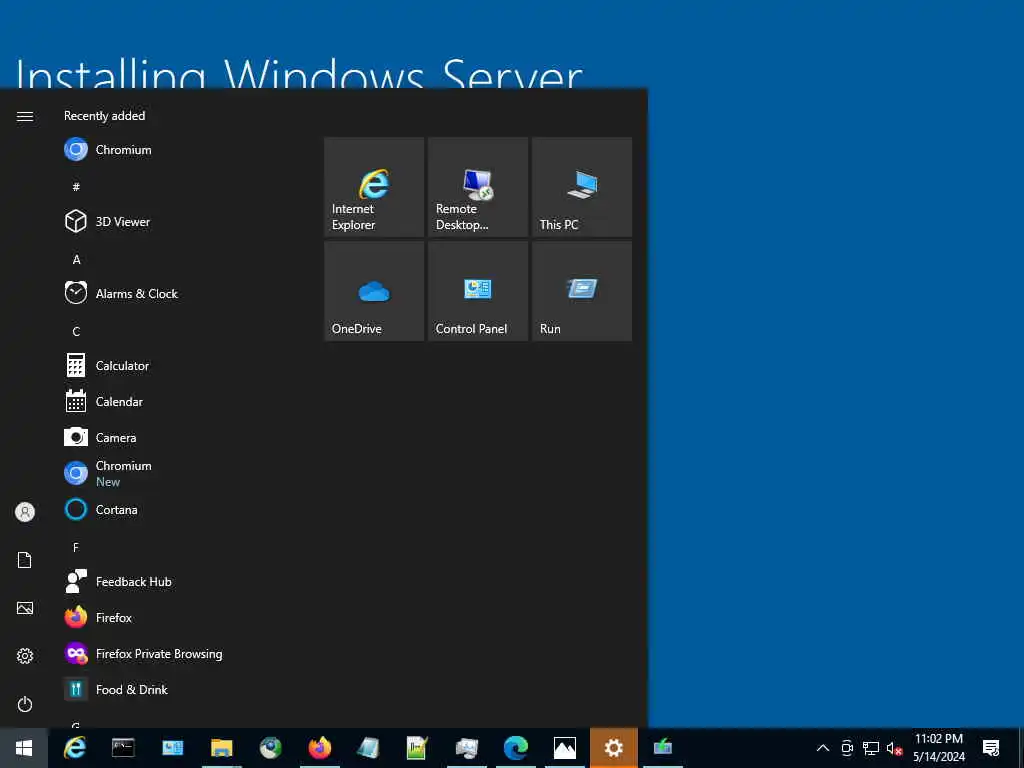Open Documents from Start sidebar

pyautogui.click(x=25, y=560)
